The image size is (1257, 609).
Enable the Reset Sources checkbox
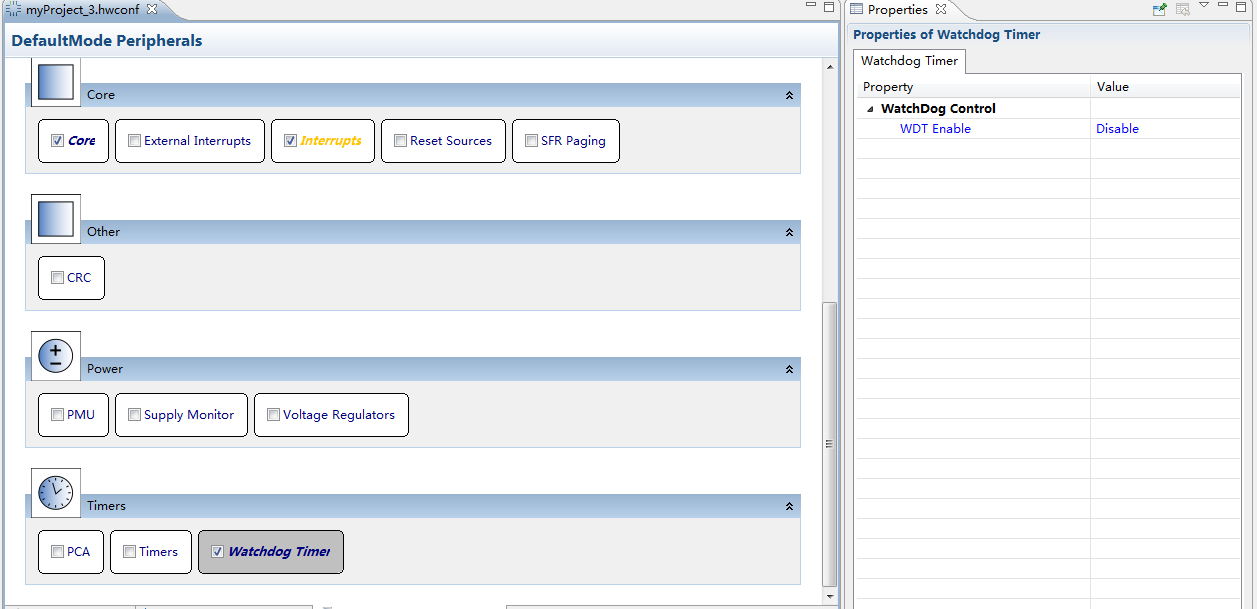point(400,141)
